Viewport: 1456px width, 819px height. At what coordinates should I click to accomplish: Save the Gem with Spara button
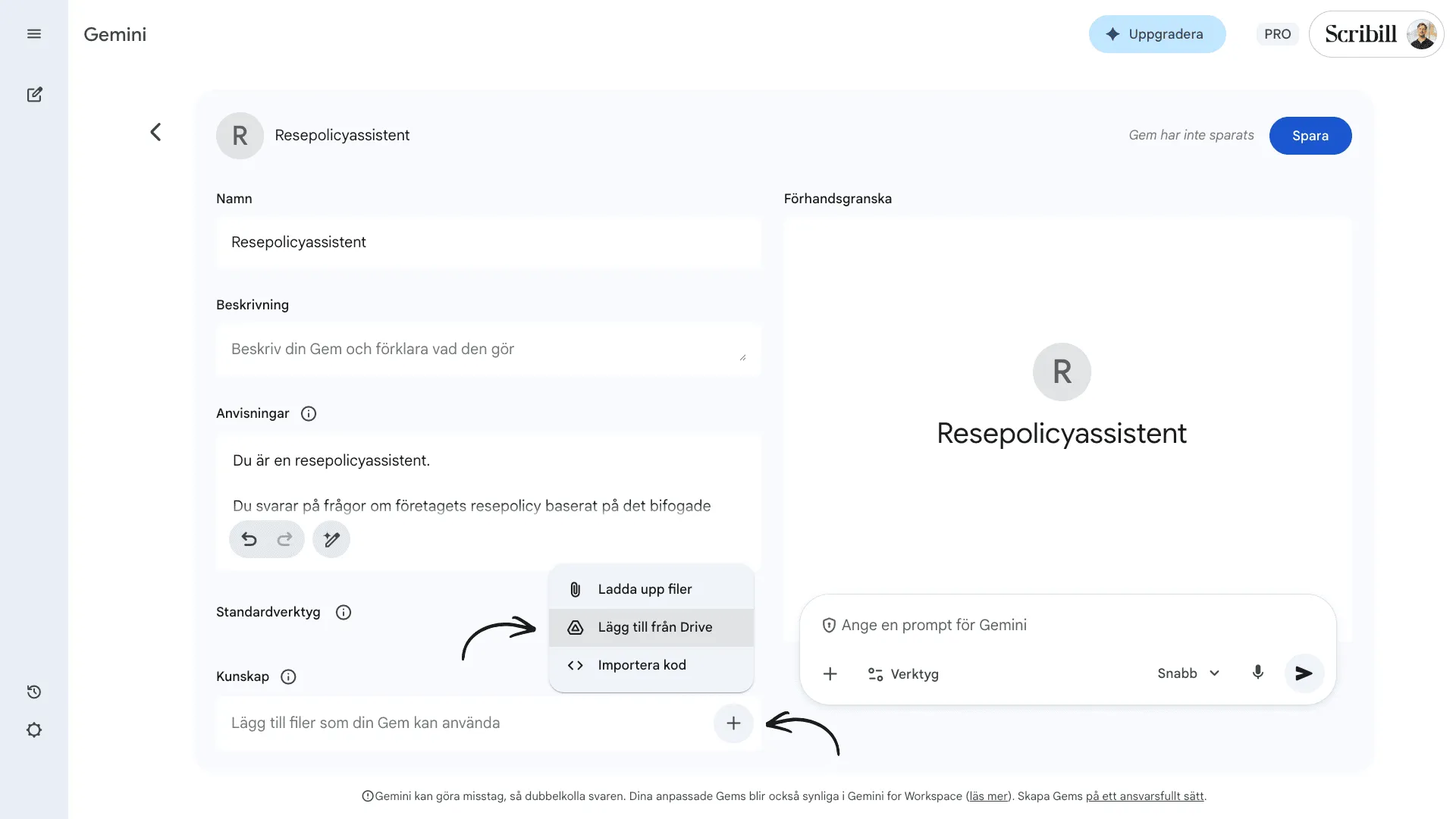pyautogui.click(x=1310, y=136)
